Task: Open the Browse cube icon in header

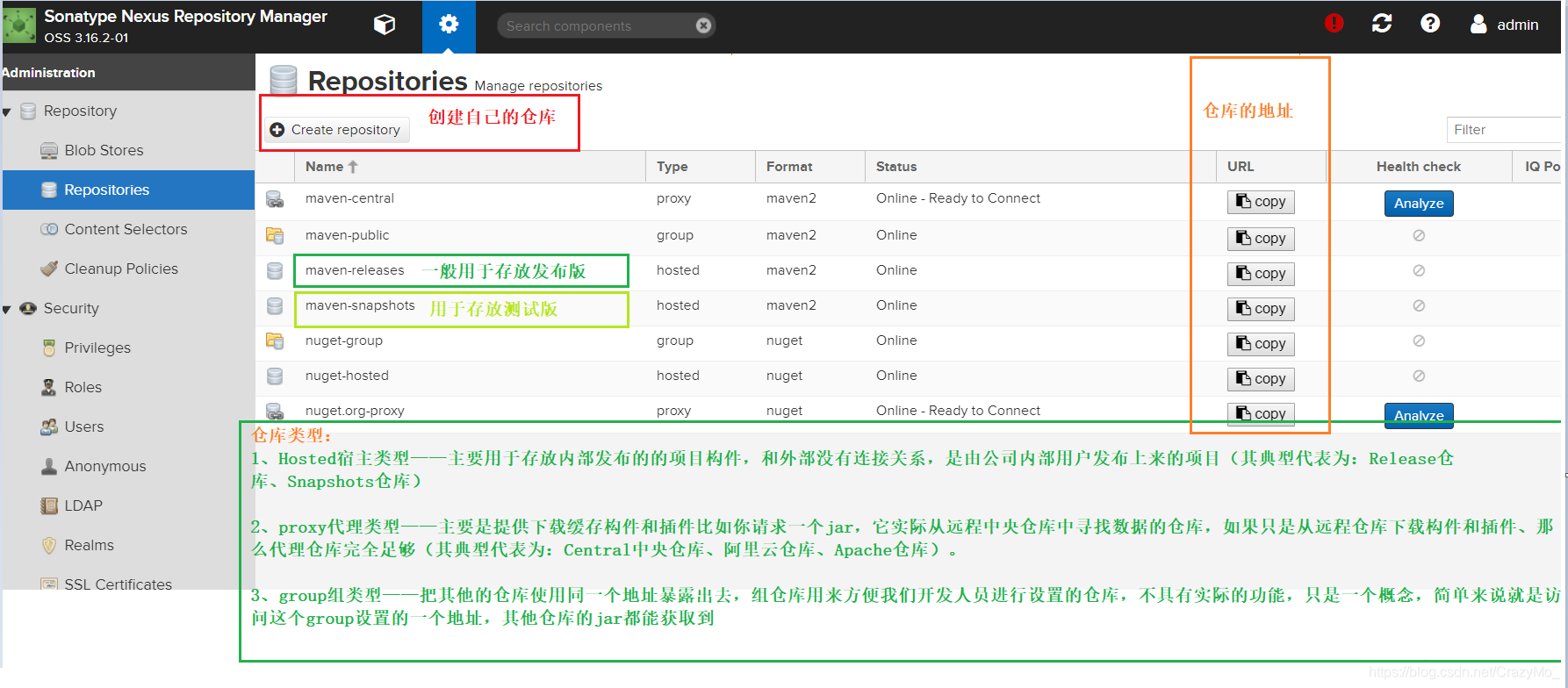Action: (385, 25)
